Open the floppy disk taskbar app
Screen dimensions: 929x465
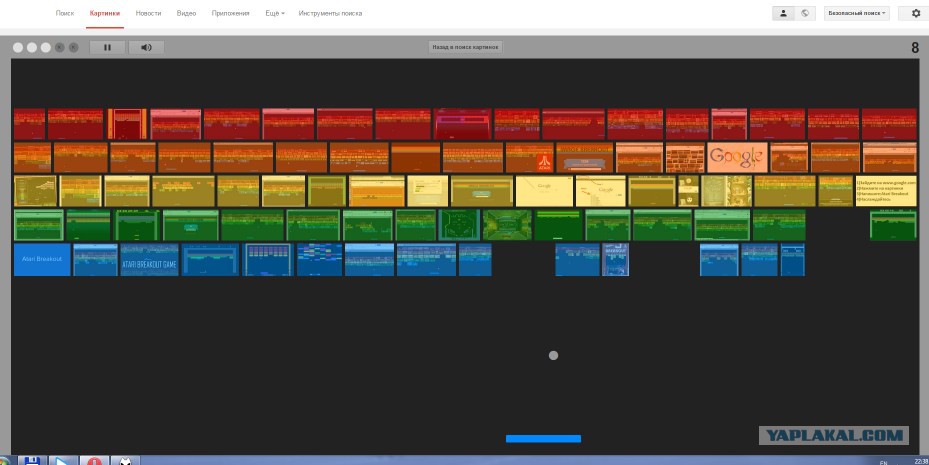[32, 460]
